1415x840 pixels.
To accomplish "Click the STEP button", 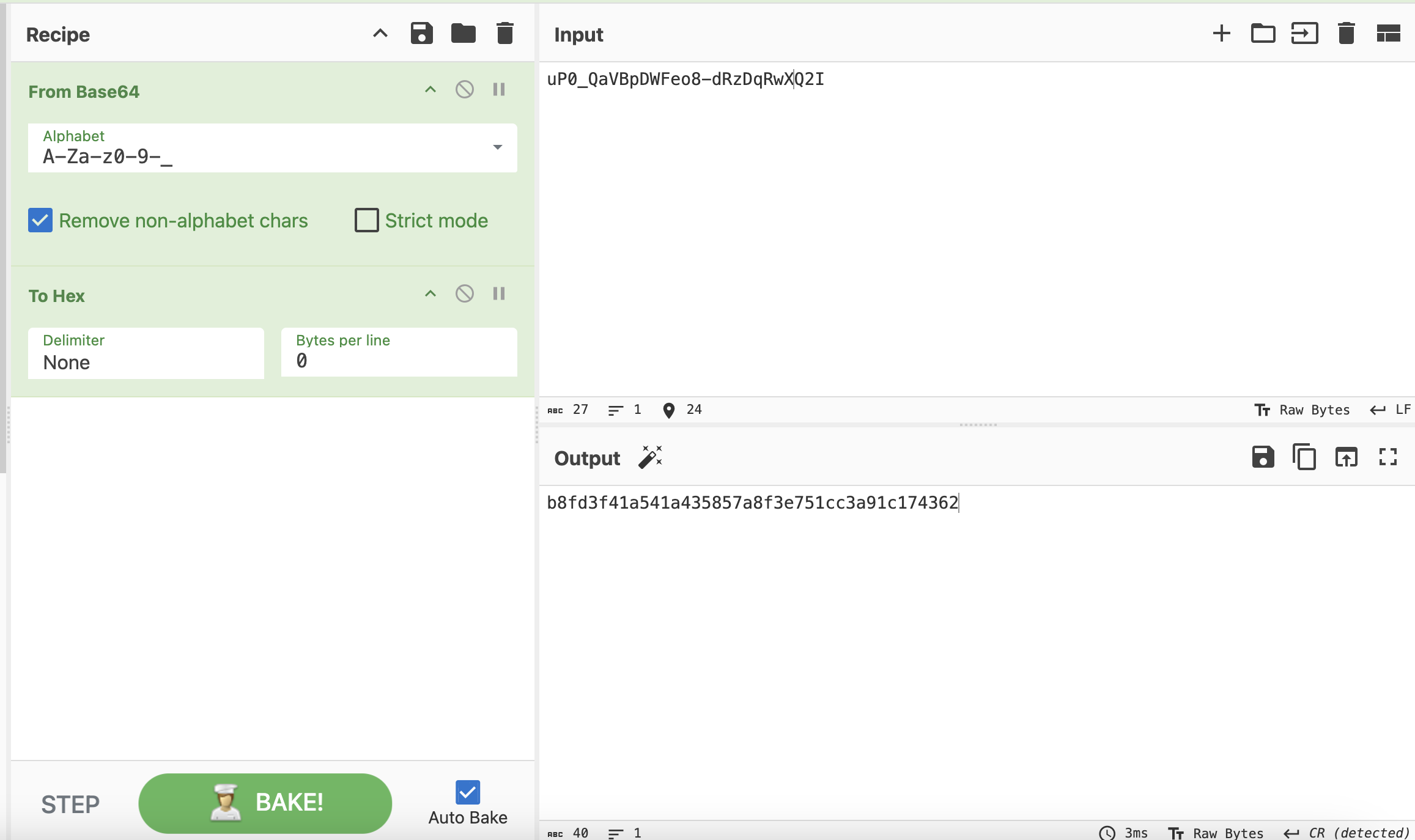I will 70,804.
